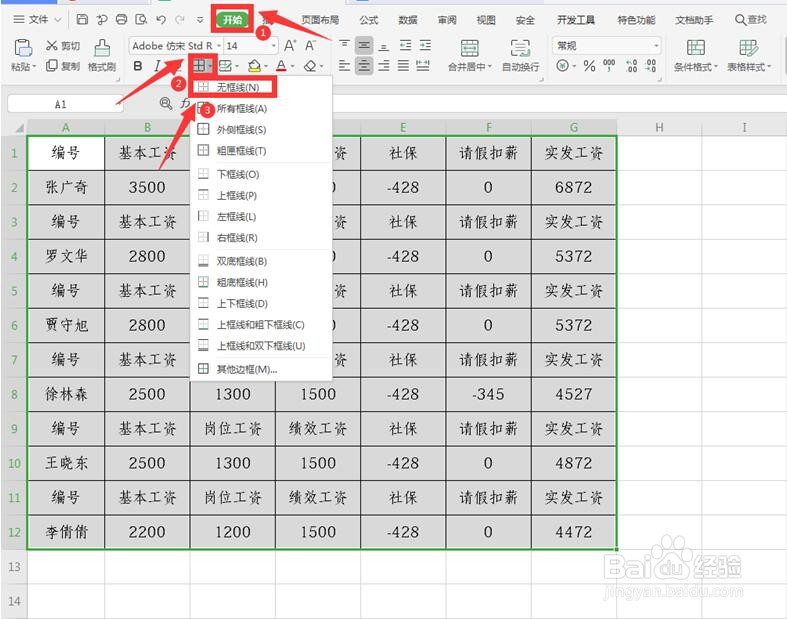Screen dimensions: 787x619
Task: Apply percent style with % icon
Action: (589, 66)
